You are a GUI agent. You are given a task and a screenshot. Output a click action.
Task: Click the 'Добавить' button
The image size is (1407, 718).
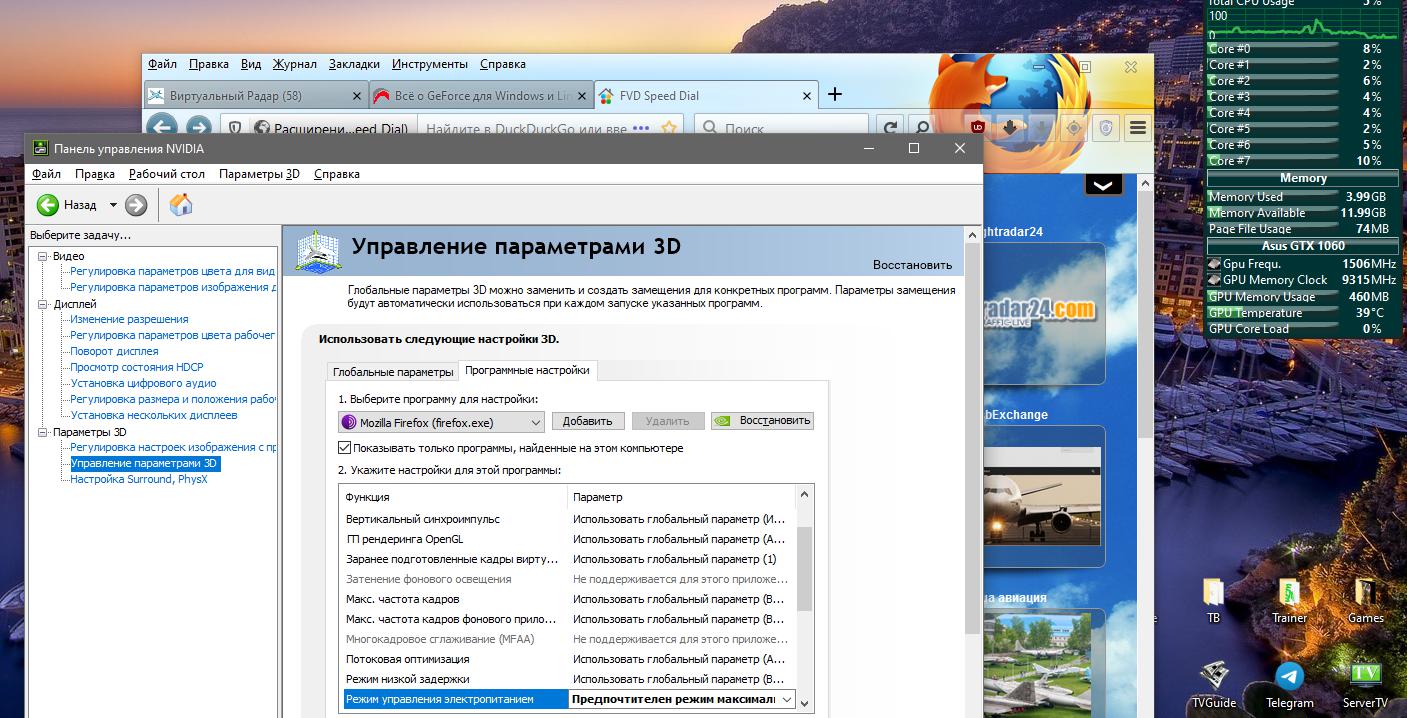point(588,421)
